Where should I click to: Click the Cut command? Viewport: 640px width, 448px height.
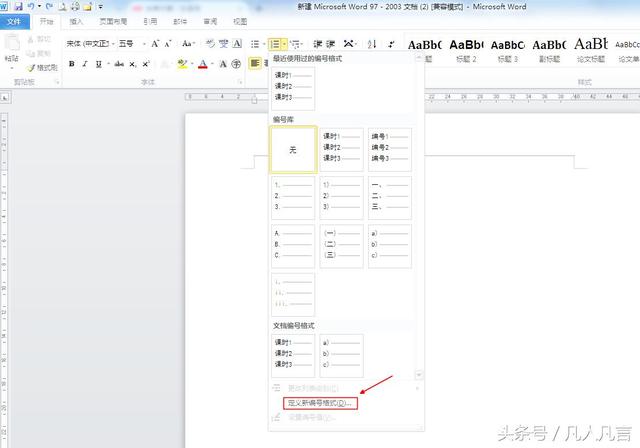tap(39, 39)
